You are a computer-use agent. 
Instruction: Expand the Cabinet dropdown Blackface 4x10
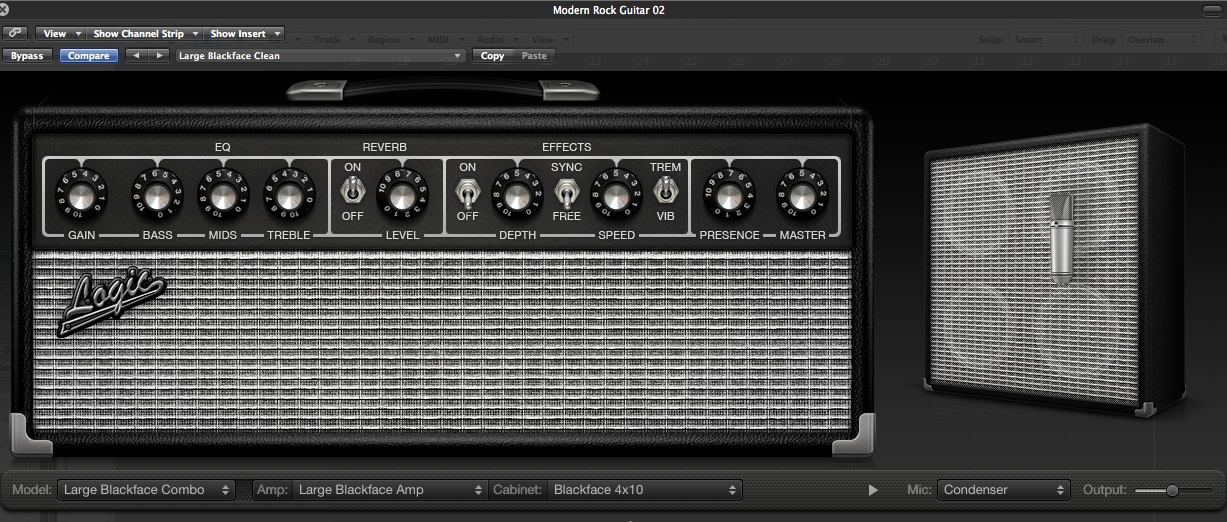tap(645, 490)
